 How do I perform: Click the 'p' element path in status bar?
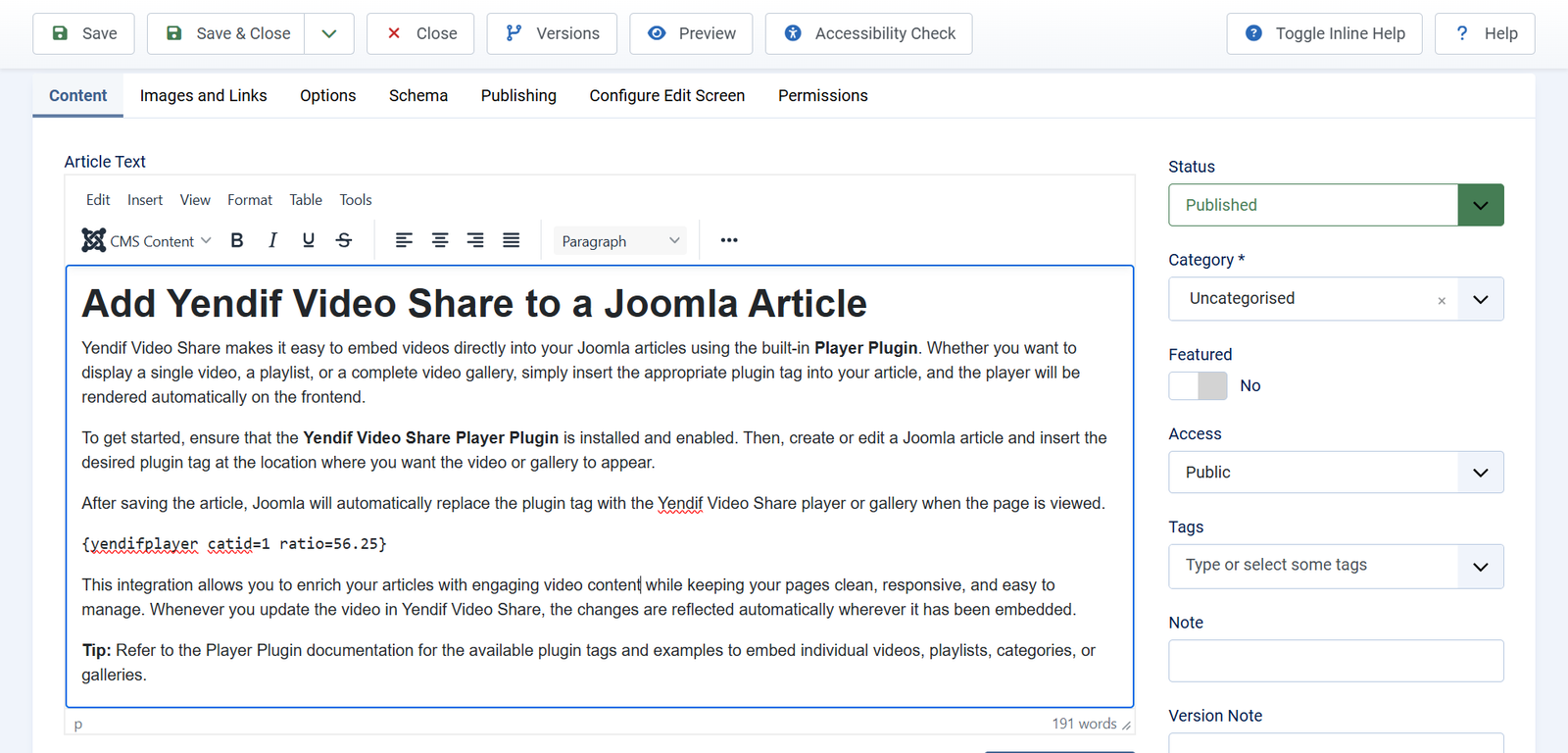pyautogui.click(x=78, y=725)
